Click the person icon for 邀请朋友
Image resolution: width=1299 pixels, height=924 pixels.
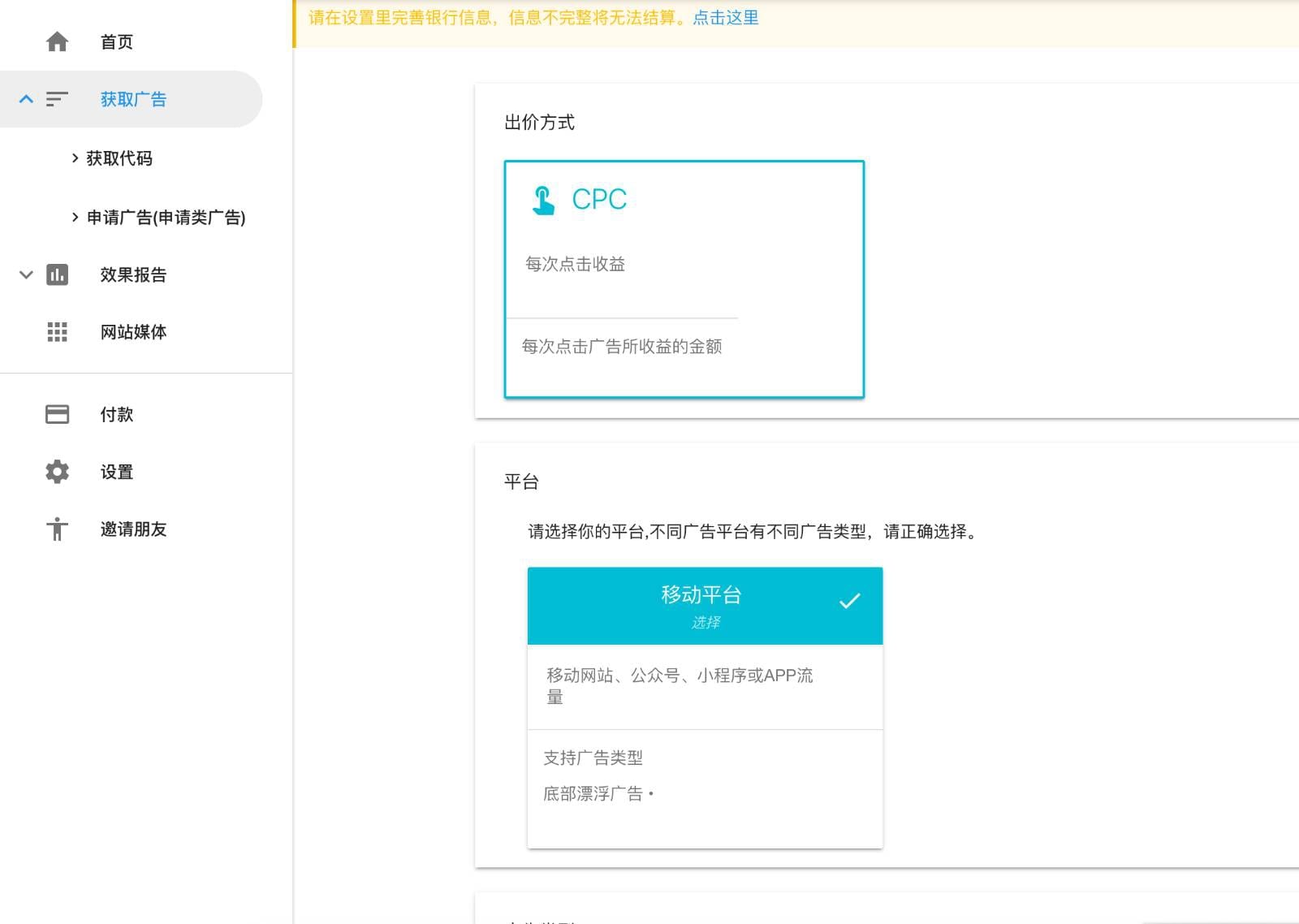pos(57,529)
